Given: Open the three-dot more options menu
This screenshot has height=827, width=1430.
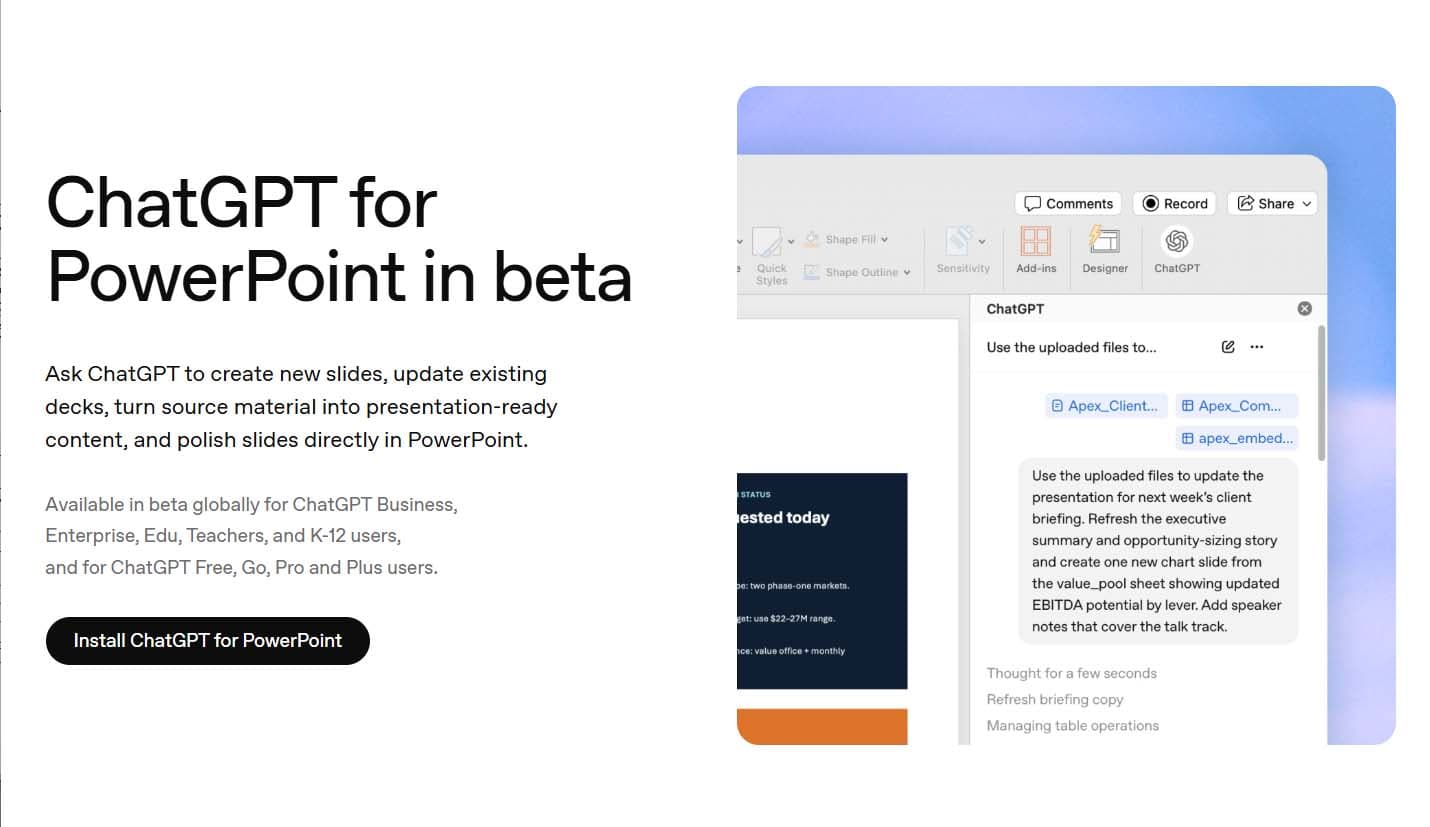Looking at the screenshot, I should tap(1257, 347).
